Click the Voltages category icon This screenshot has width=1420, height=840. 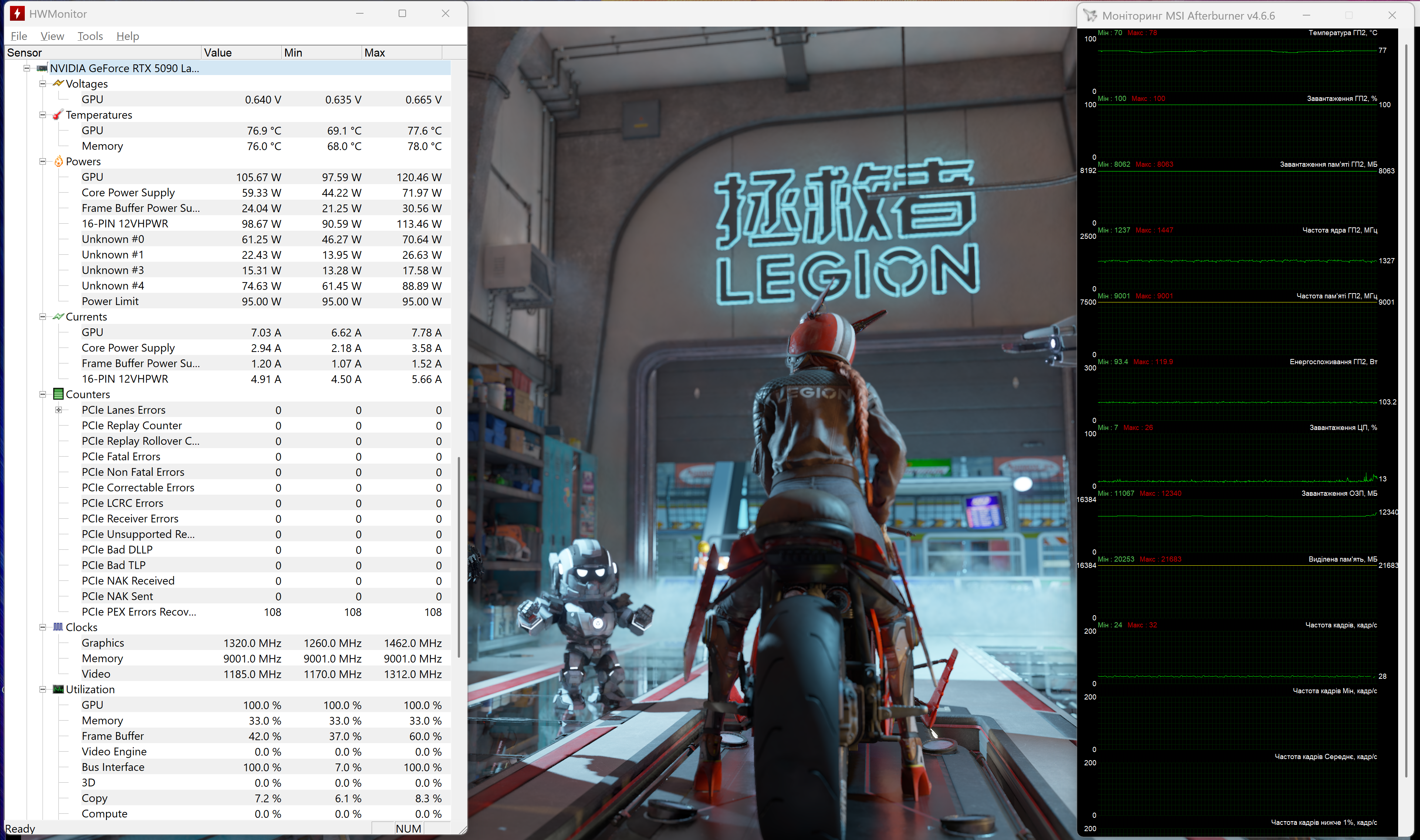tap(58, 84)
